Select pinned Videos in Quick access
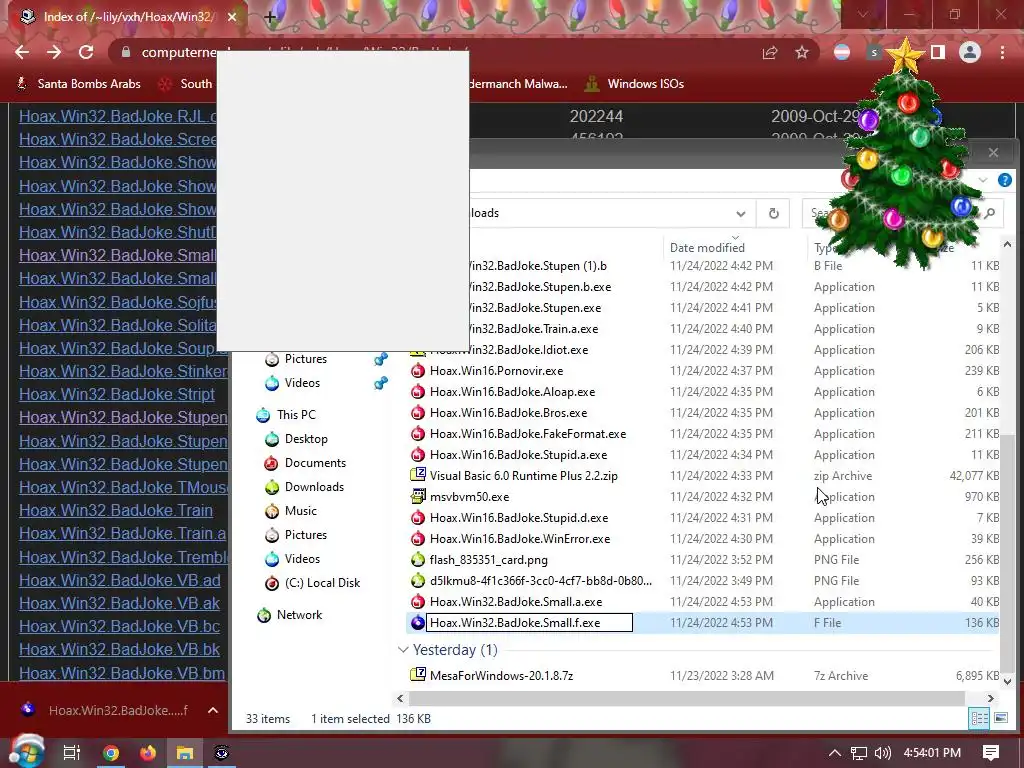The width and height of the screenshot is (1024, 768). (302, 383)
